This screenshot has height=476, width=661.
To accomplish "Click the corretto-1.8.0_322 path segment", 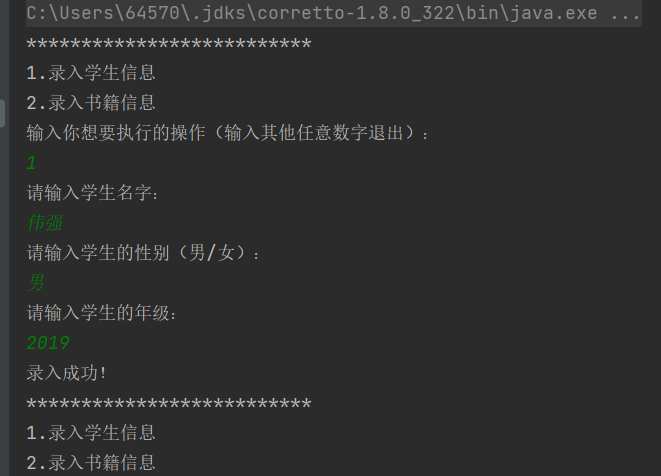I will [x=355, y=13].
